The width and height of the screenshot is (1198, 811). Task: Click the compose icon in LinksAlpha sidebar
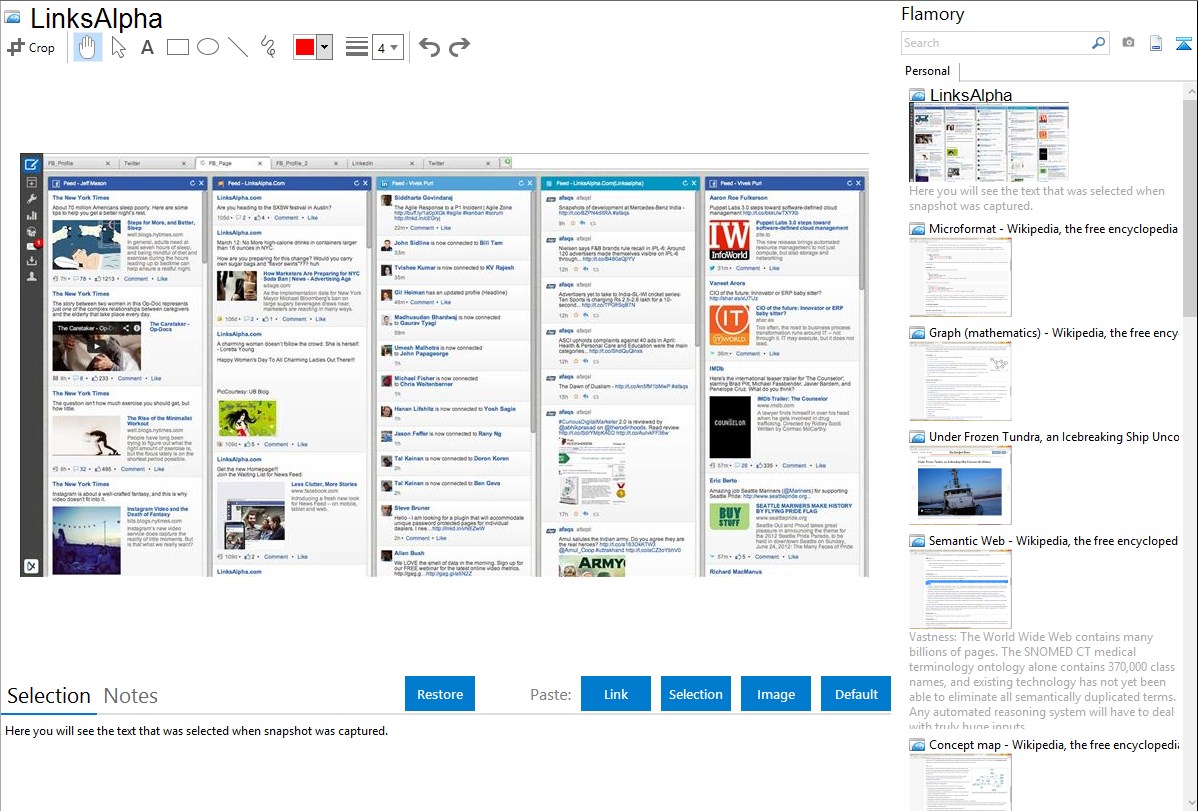point(31,164)
